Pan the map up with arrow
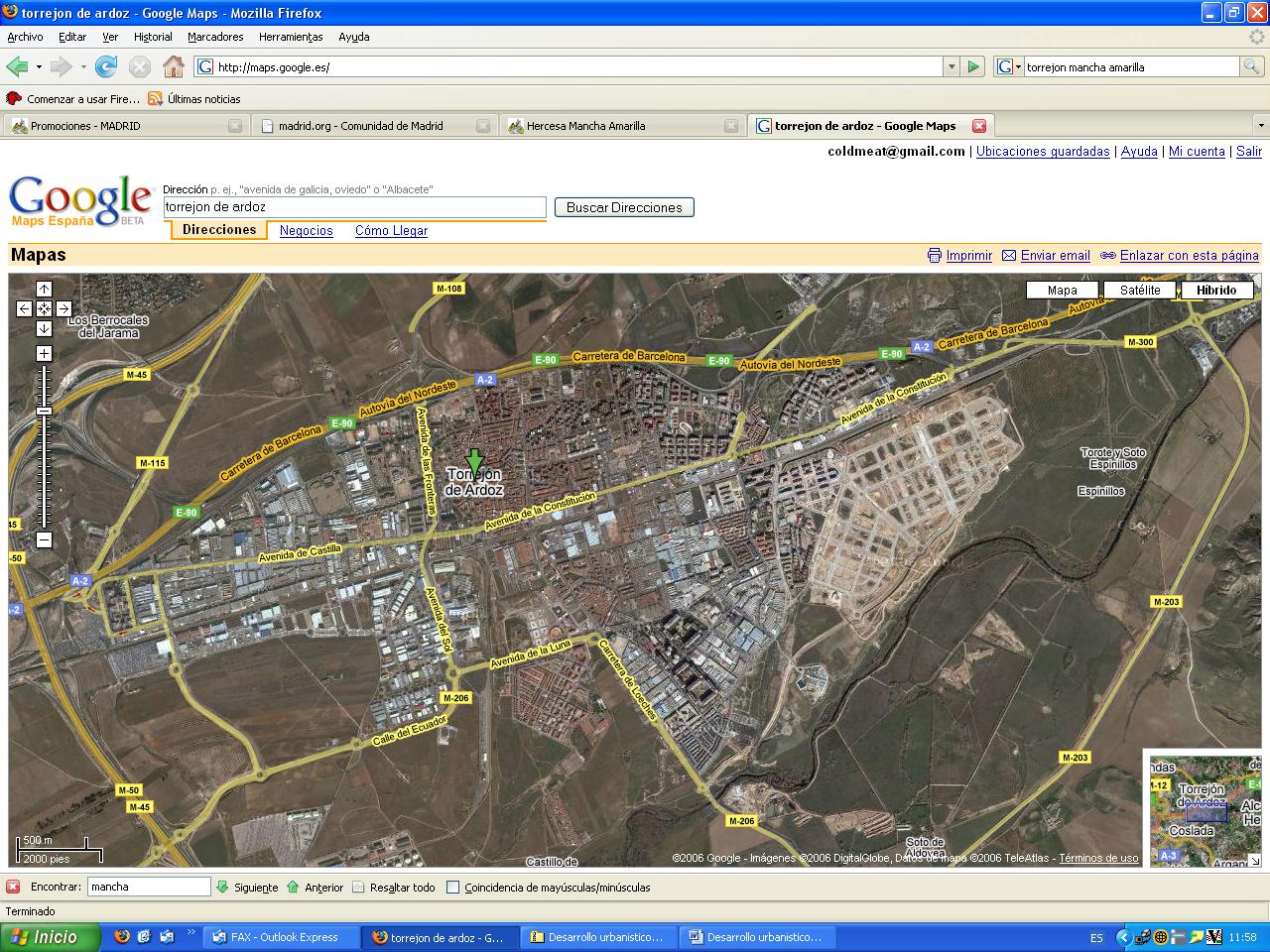Image resolution: width=1270 pixels, height=952 pixels. click(x=44, y=289)
